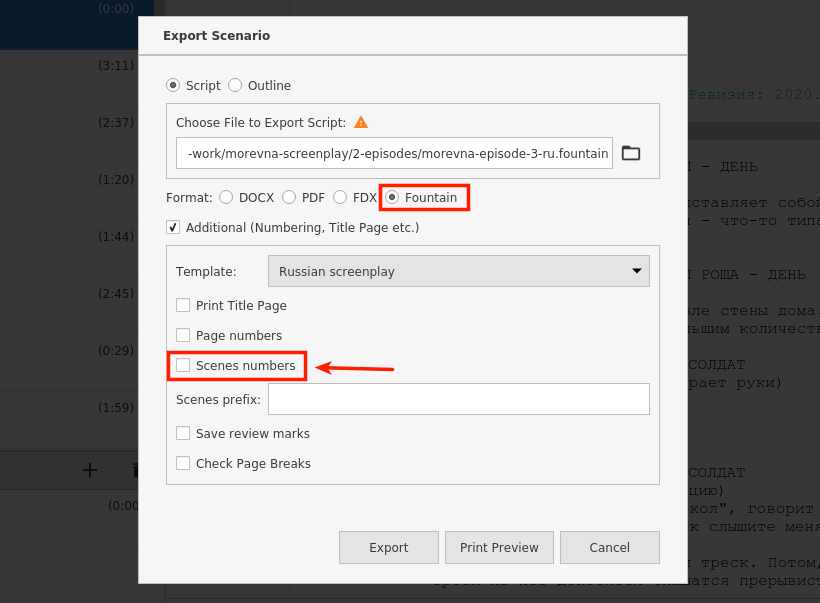Screen dimensions: 820x603
Task: Click the Scenes prefix text field
Action: coord(459,399)
